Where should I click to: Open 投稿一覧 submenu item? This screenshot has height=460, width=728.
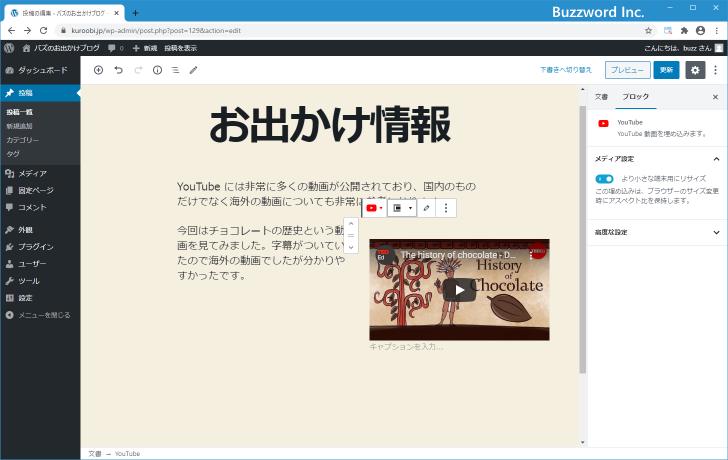20,112
